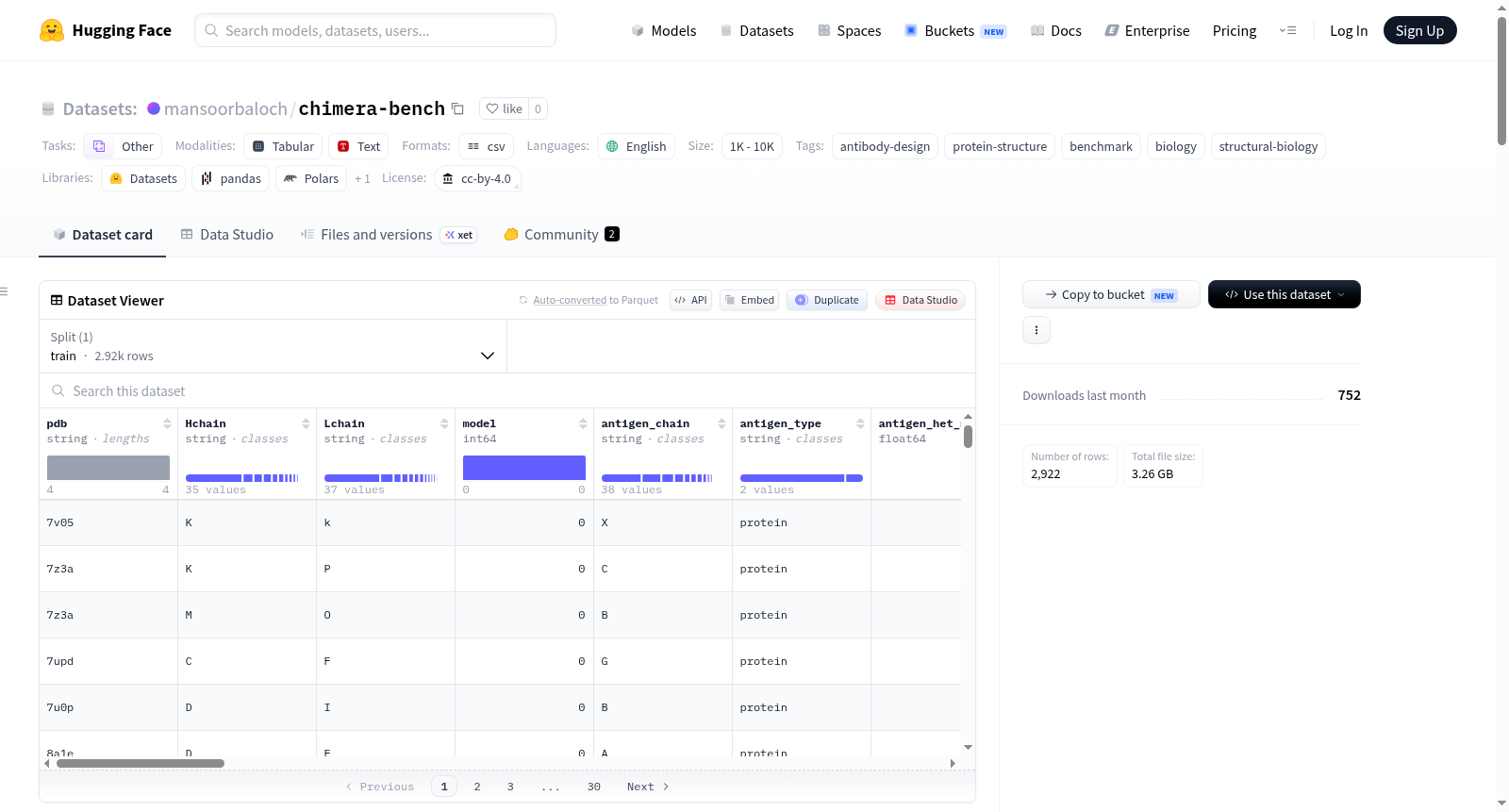Open the three-dot options menu

click(1036, 330)
